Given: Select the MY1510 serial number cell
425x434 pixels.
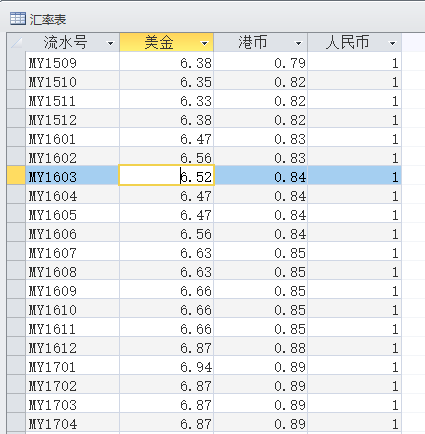Looking at the screenshot, I should click(72, 81).
